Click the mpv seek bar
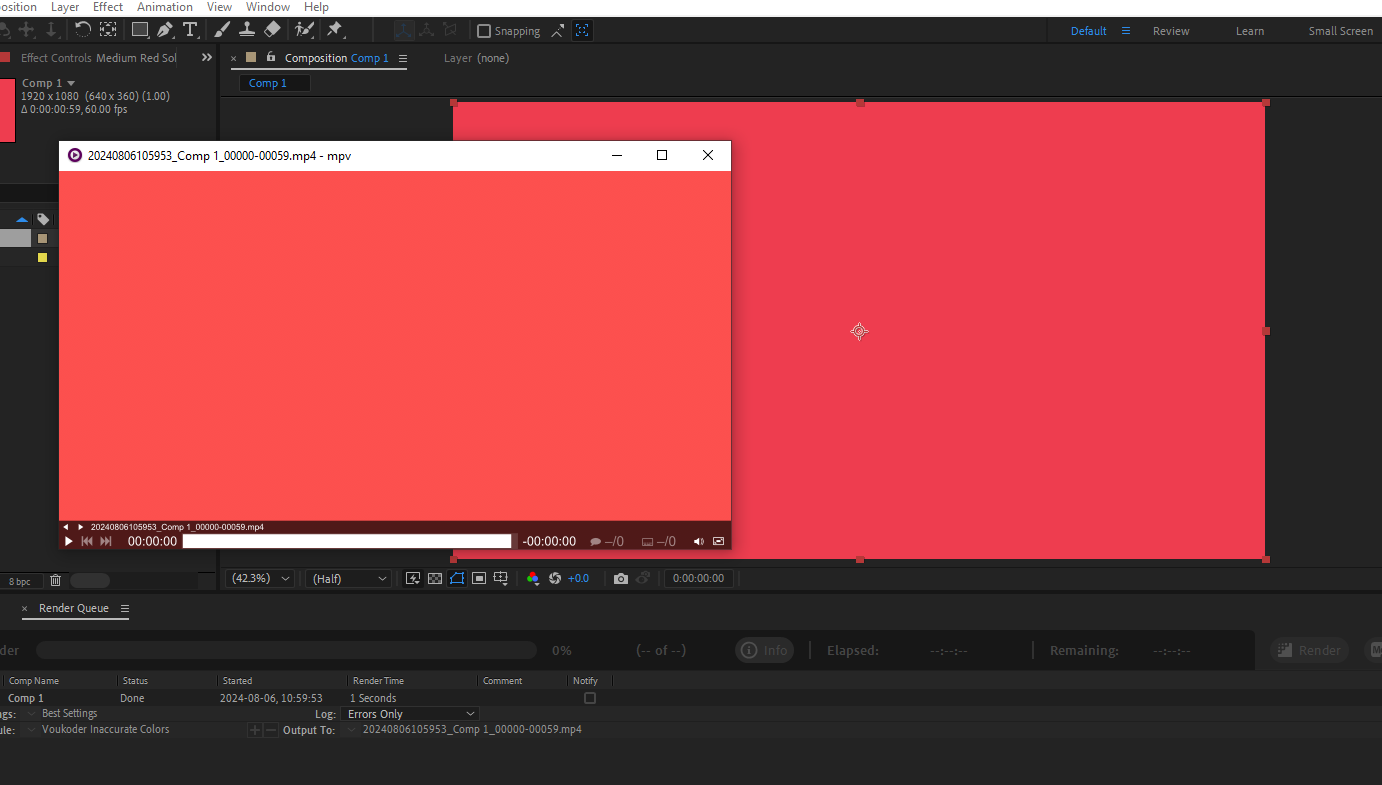1382x785 pixels. pyautogui.click(x=347, y=541)
